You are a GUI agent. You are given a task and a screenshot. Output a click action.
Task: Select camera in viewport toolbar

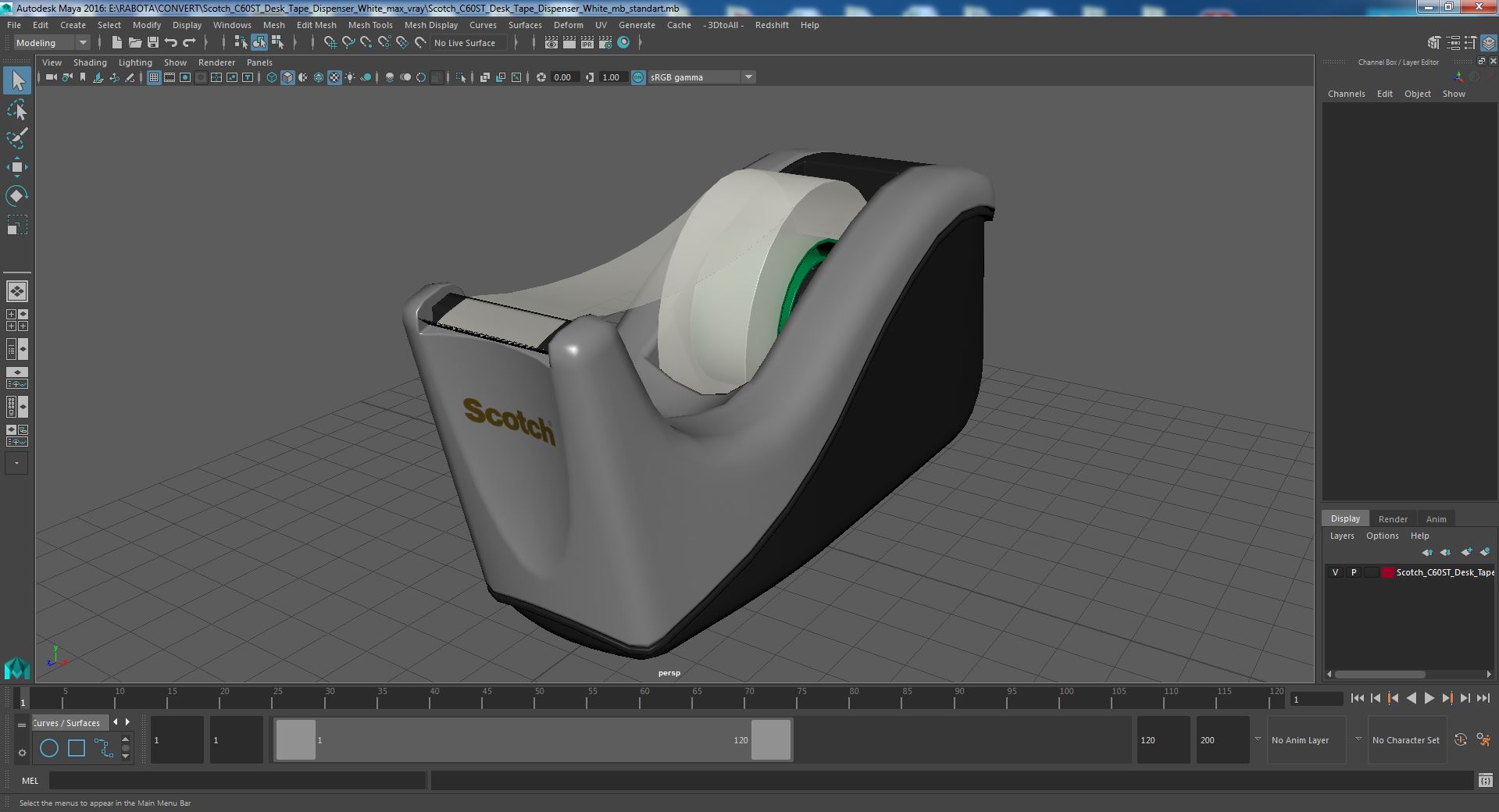pos(52,77)
